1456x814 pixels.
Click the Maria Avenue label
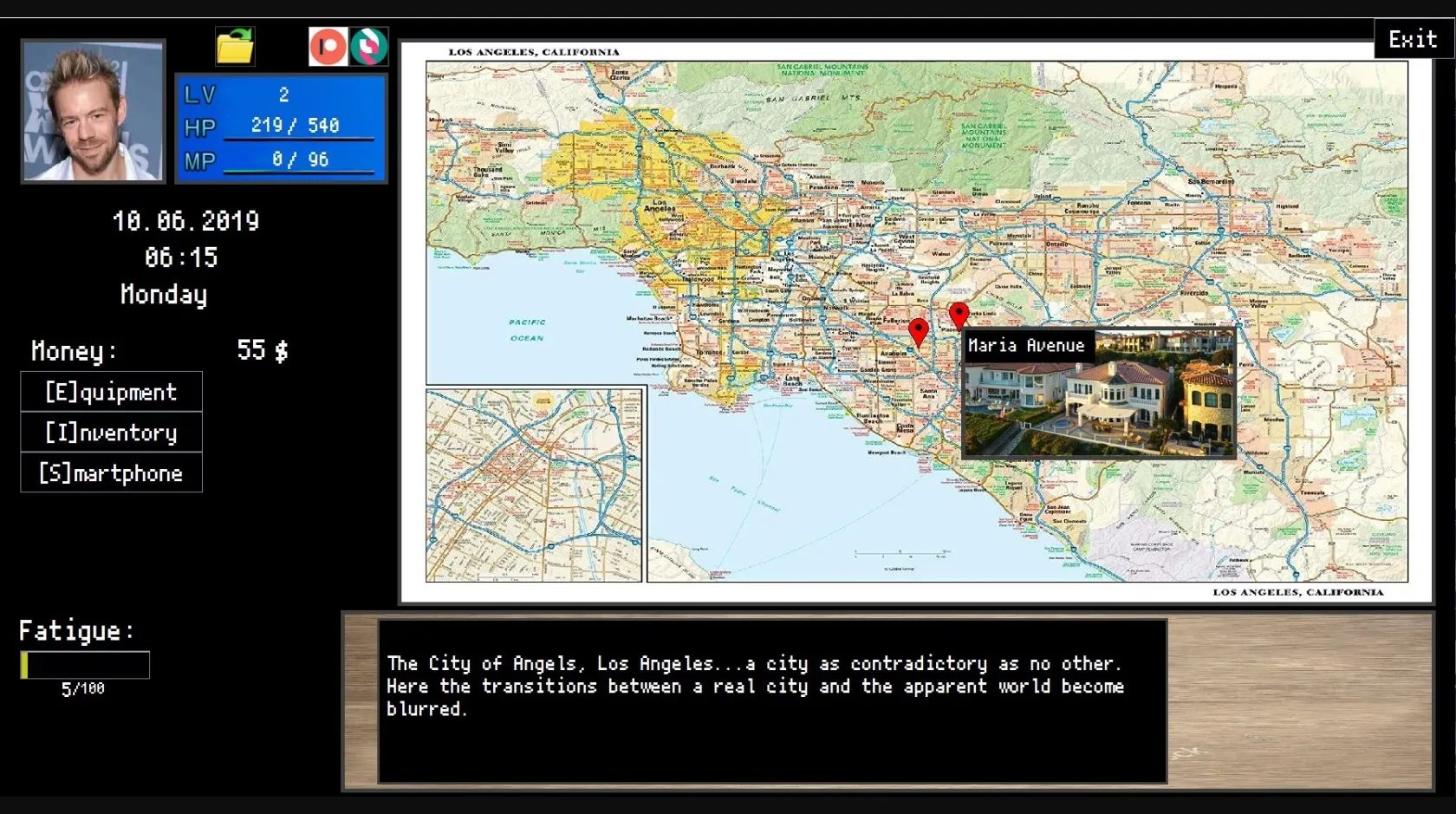pyautogui.click(x=1027, y=345)
